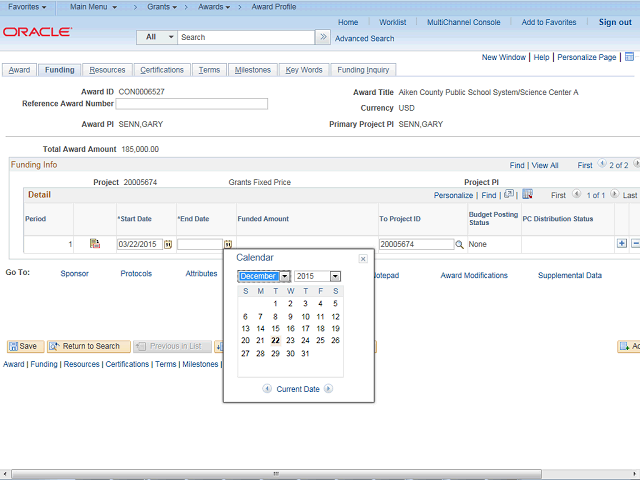This screenshot has height=480, width=640.
Task: Show previous Funding Info row arrow
Action: 602,164
